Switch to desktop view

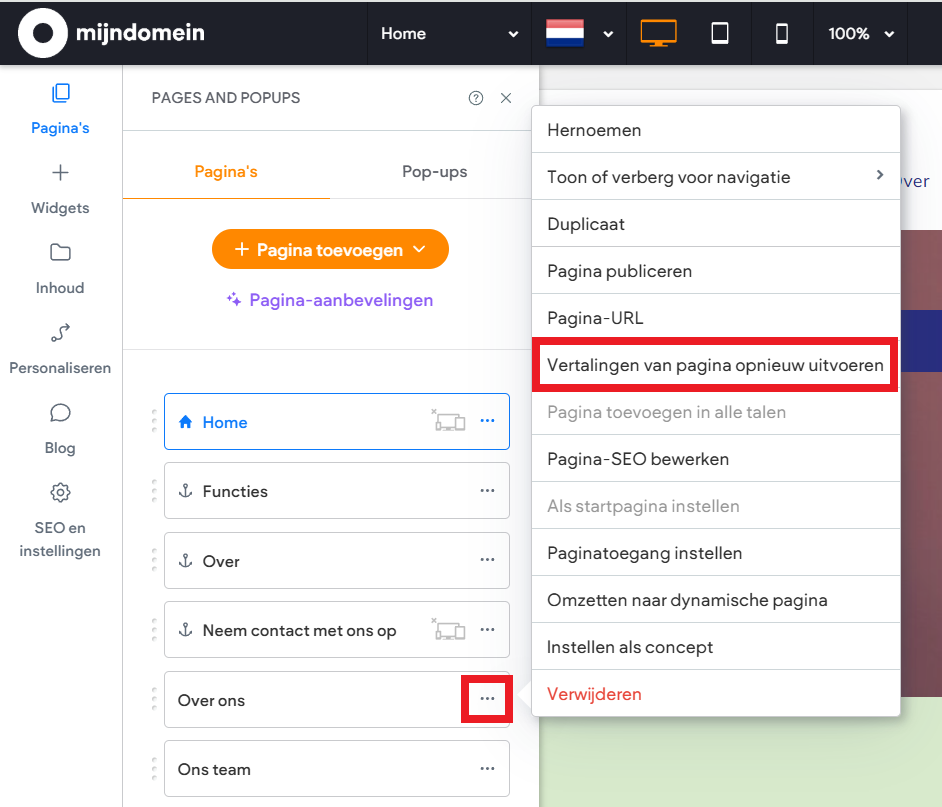(x=658, y=33)
